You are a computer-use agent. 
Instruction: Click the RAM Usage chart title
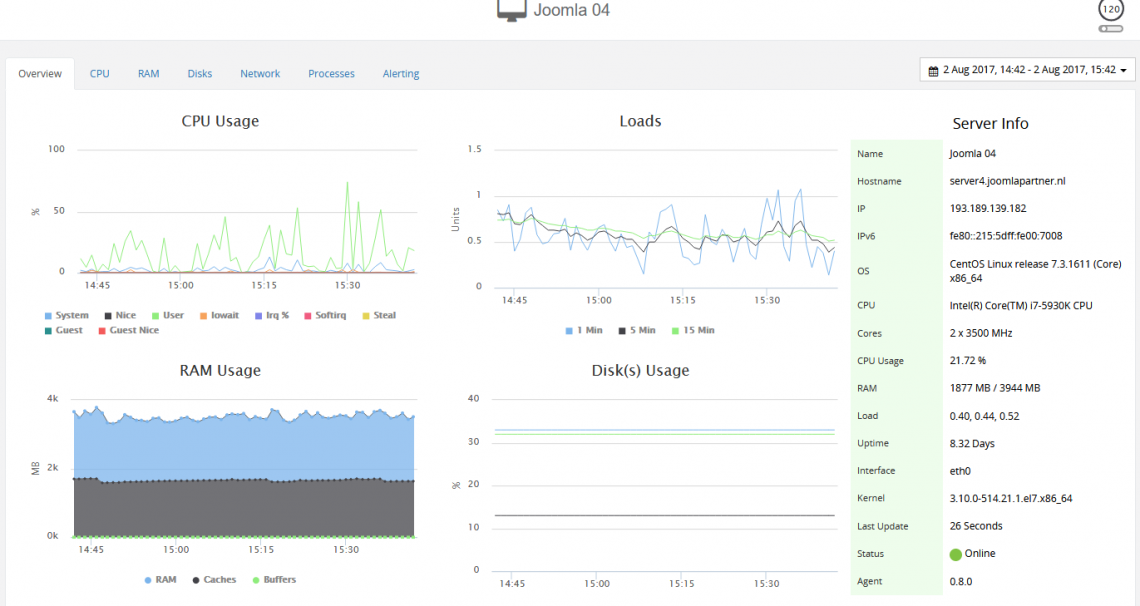(220, 371)
